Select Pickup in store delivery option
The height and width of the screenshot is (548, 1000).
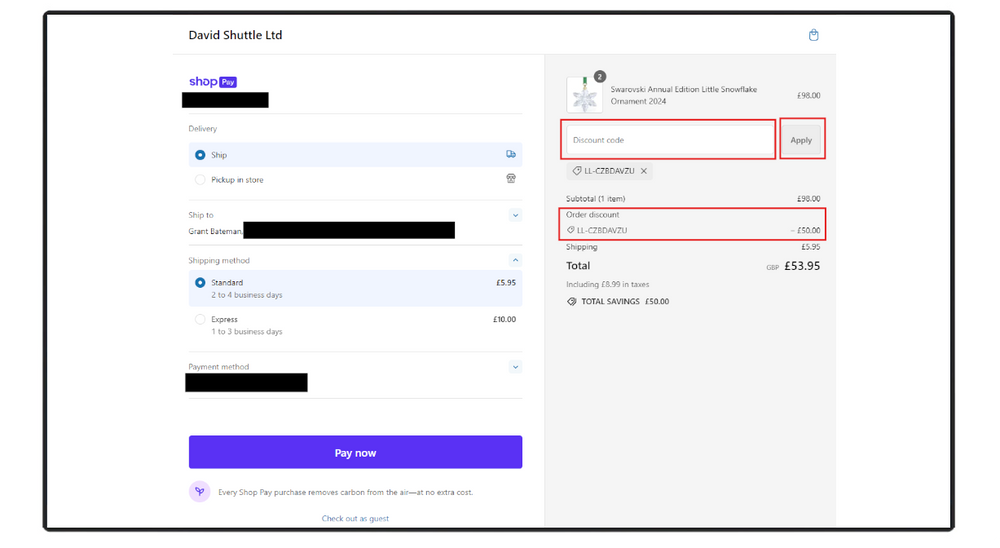pos(201,180)
